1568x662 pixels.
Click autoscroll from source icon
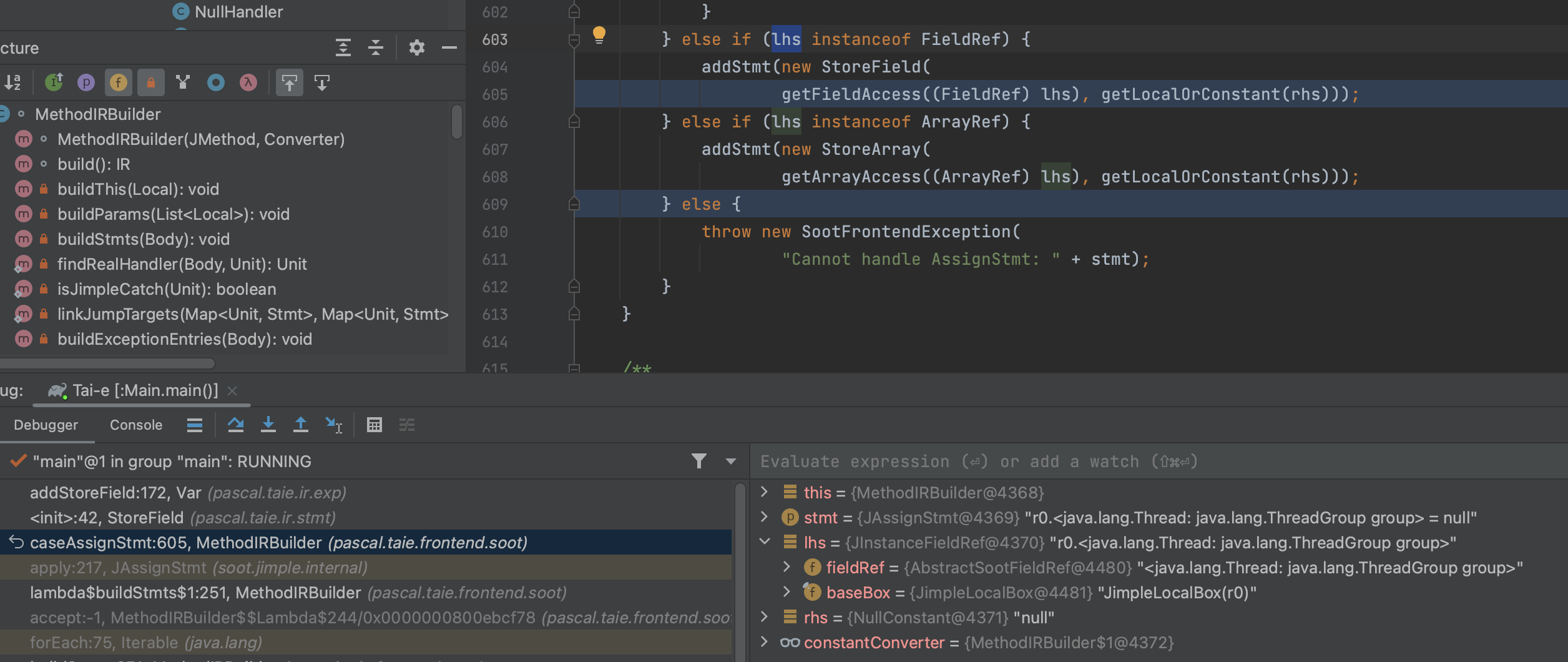[322, 82]
